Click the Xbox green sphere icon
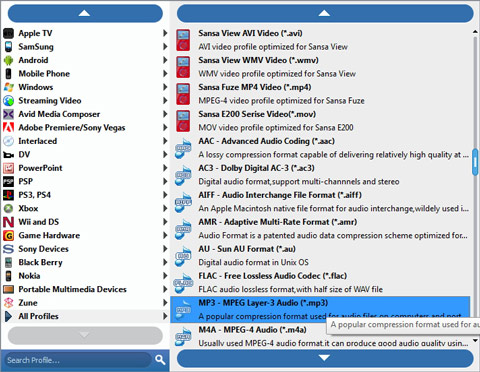This screenshot has height=372, width=480. (x=8, y=208)
